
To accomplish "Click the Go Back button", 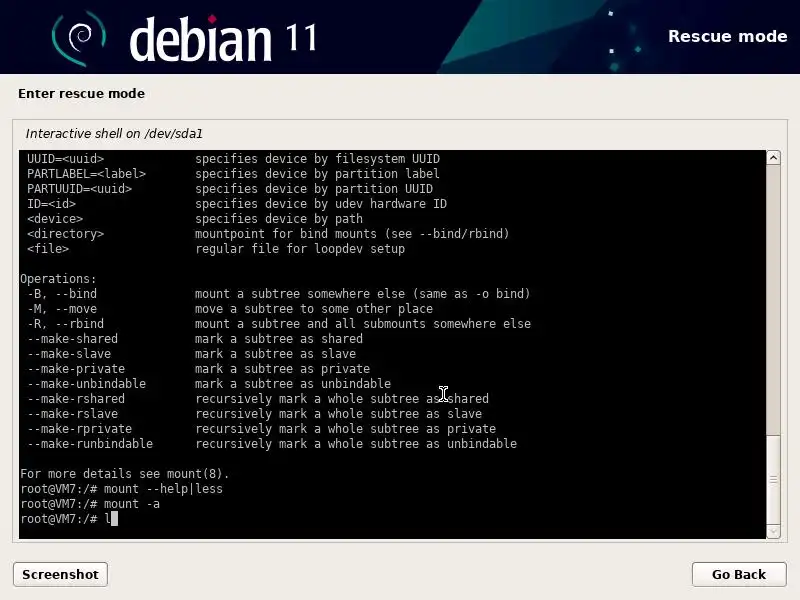I will (x=739, y=574).
